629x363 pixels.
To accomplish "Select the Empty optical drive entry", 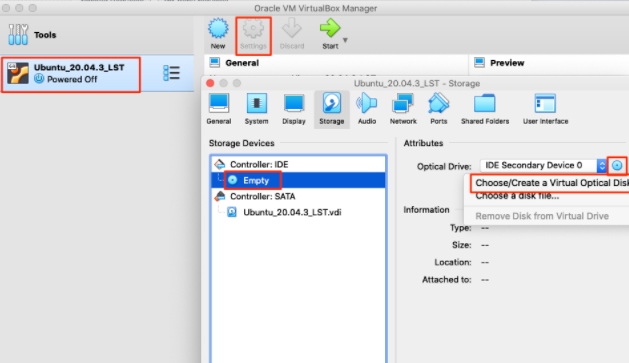I will pos(298,180).
